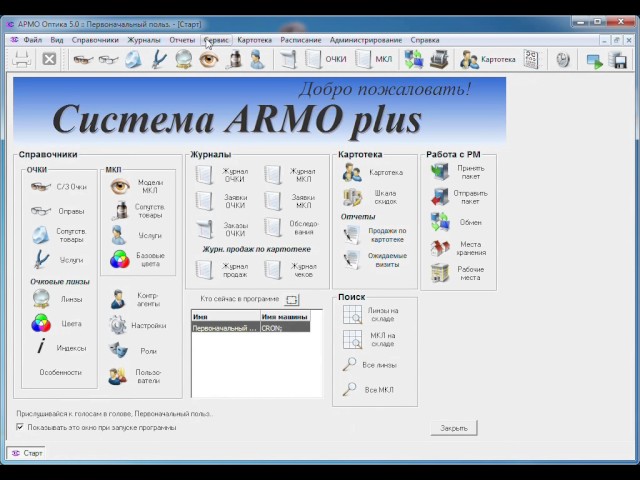Open frames eyeglasses toolbar icon
This screenshot has width=640, height=480.
tap(108, 60)
